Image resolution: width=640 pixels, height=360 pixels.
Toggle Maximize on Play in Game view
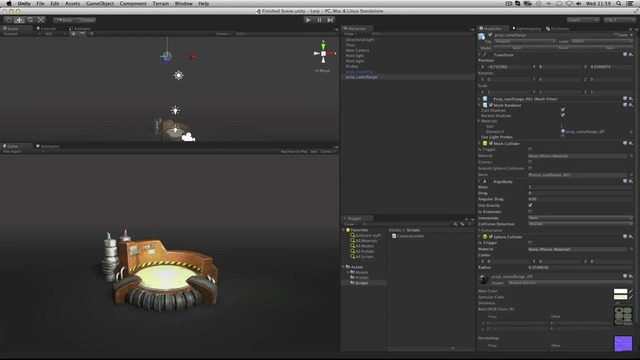tap(294, 152)
